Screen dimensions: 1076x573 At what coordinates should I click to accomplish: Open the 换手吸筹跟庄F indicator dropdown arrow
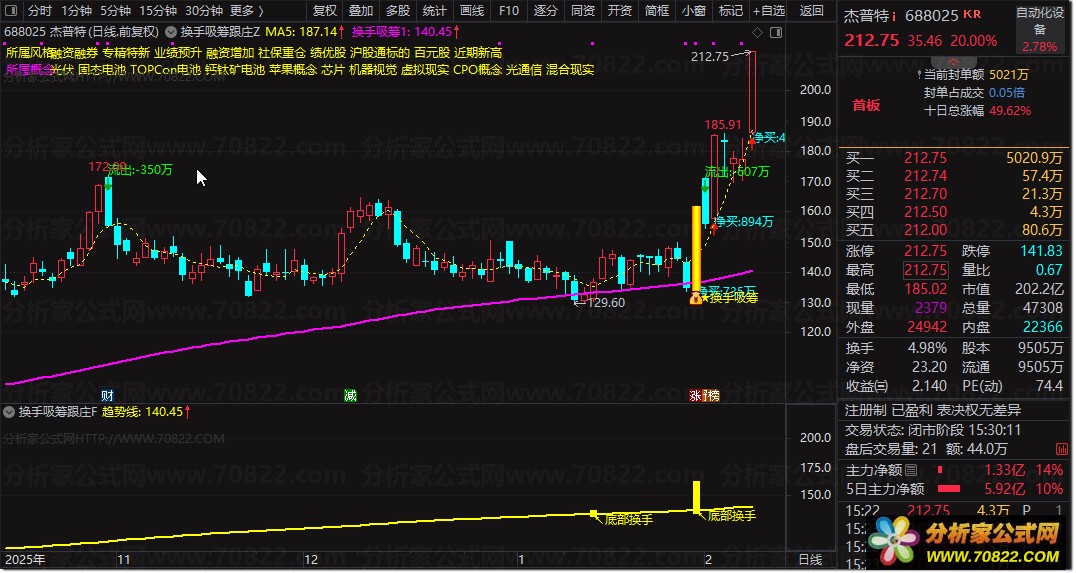pos(9,412)
